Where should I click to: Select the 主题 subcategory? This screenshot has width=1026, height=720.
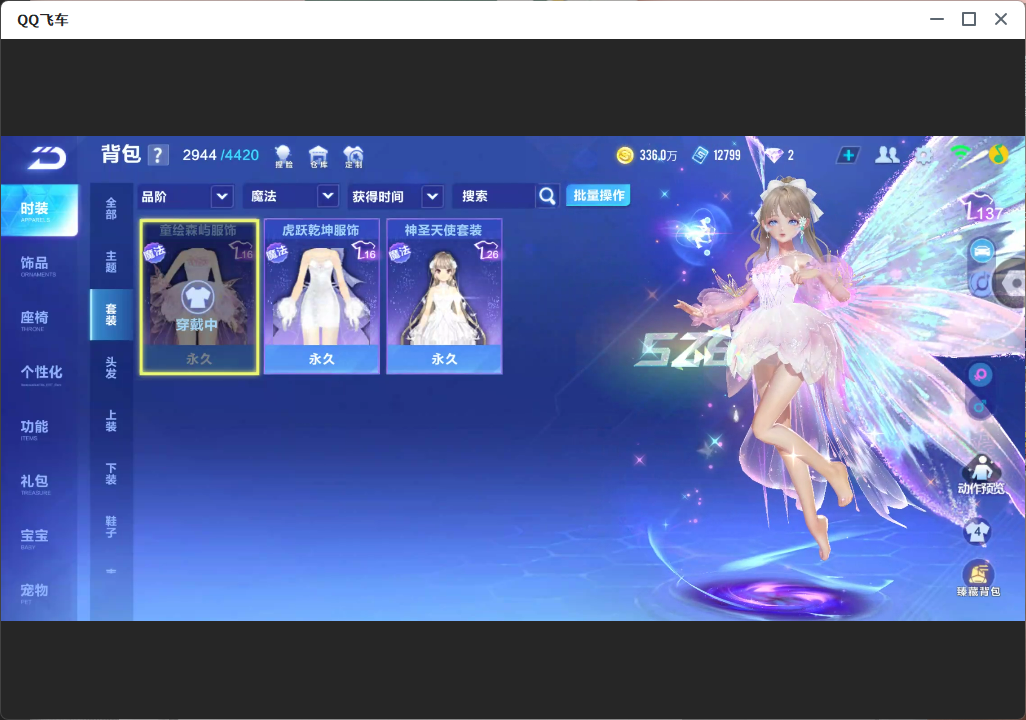[x=111, y=262]
